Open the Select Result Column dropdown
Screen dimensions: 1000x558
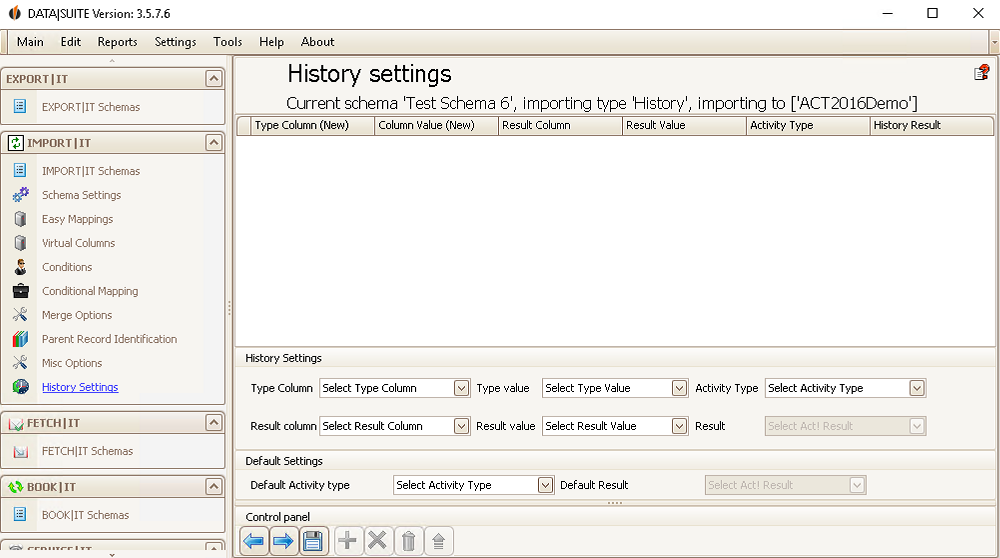[x=461, y=426]
